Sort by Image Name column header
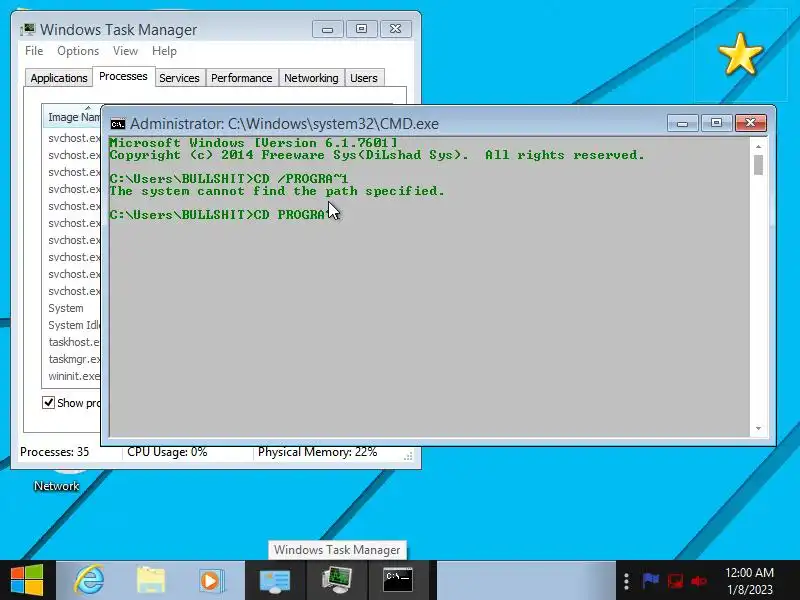 tap(72, 117)
